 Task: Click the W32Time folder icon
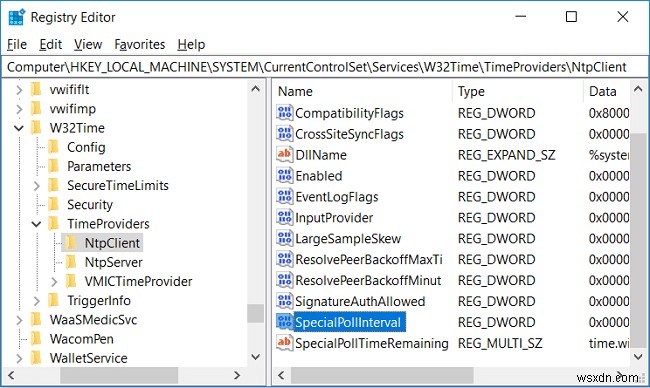tap(36, 127)
